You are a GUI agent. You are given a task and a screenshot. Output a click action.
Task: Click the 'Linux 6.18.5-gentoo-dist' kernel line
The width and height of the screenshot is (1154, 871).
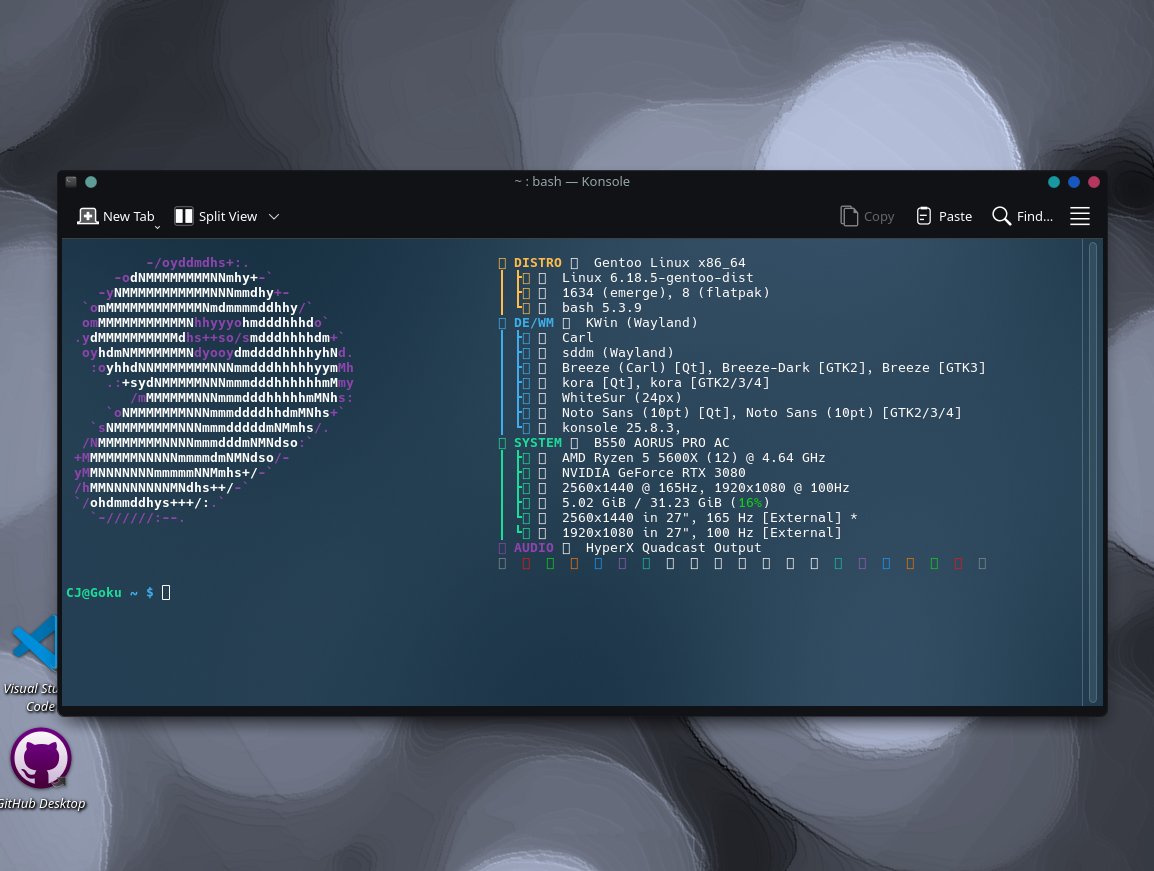click(x=657, y=278)
